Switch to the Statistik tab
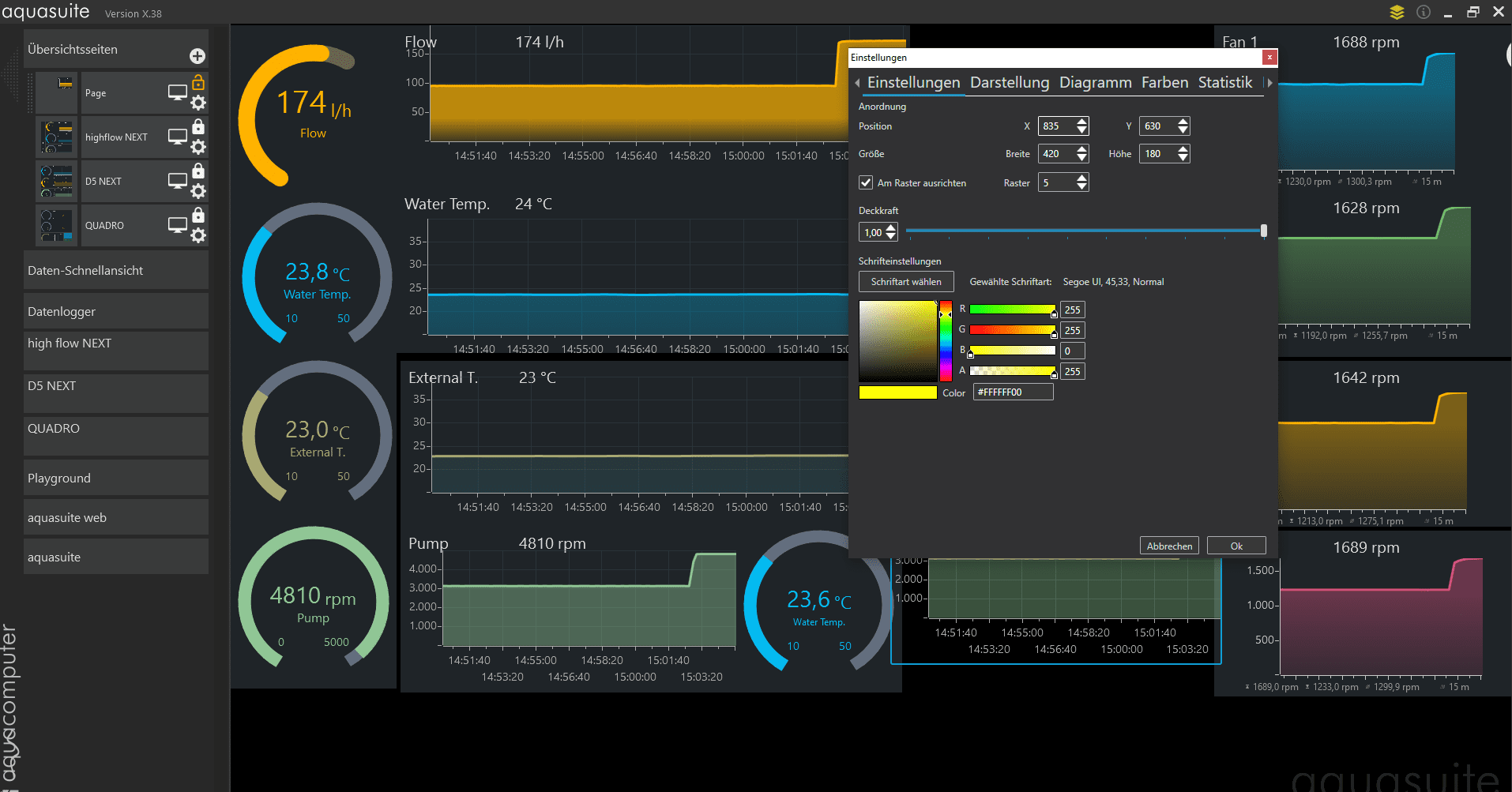 coord(1225,82)
